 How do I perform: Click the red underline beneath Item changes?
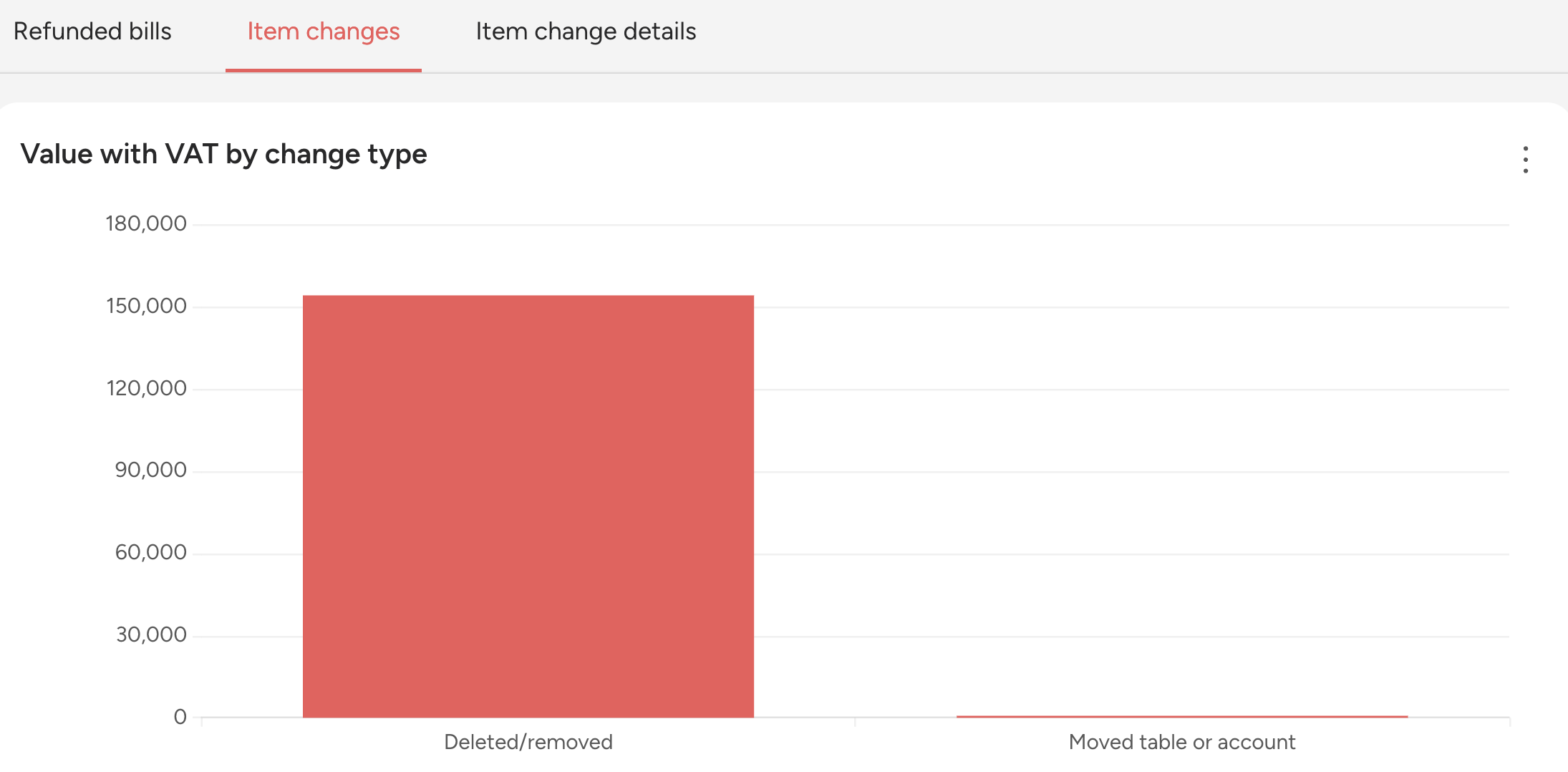coord(324,70)
